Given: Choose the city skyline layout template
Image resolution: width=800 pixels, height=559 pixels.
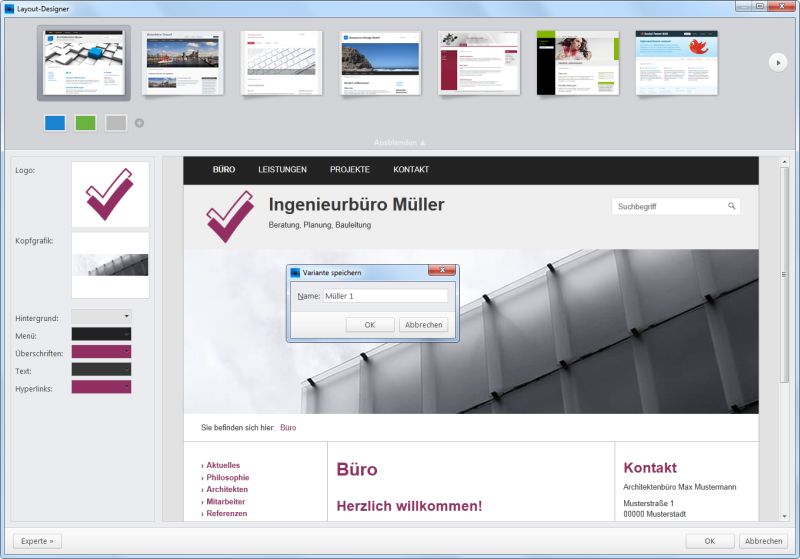Looking at the screenshot, I should 183,63.
